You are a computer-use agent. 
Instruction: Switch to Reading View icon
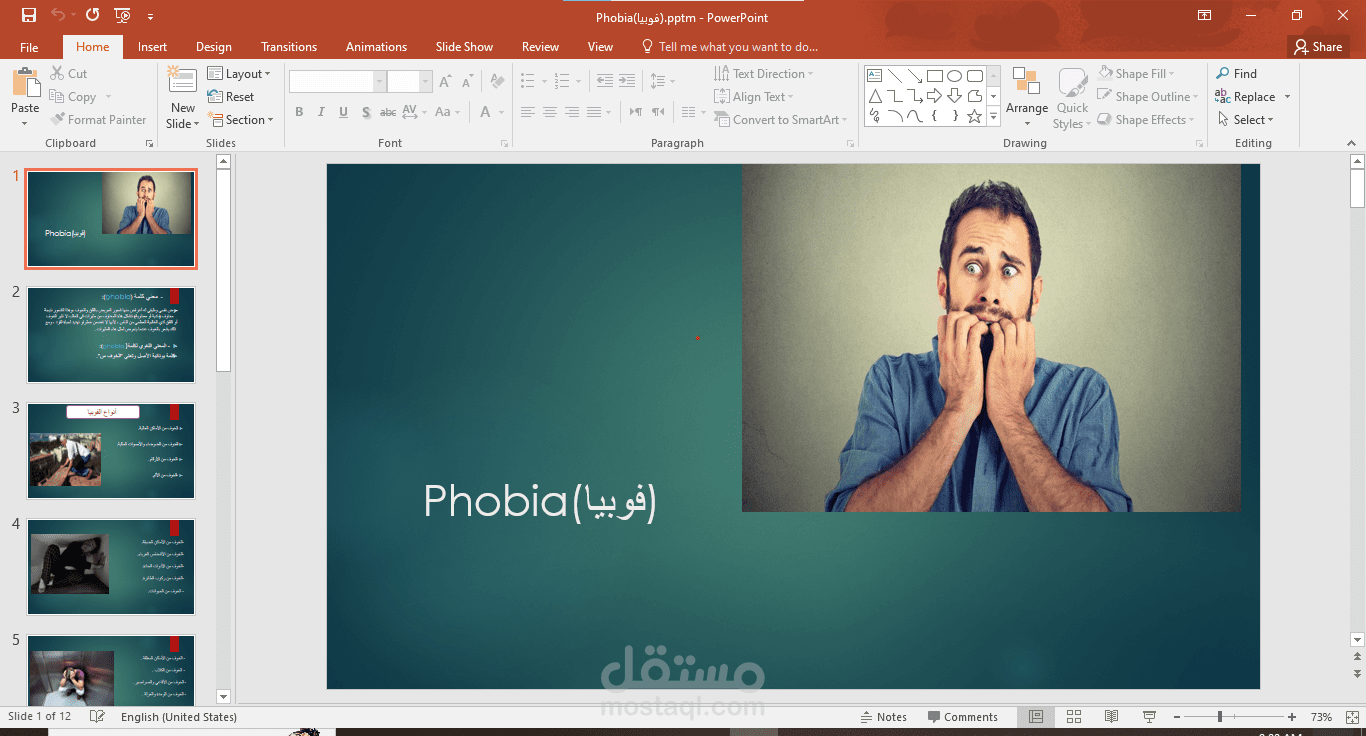[x=1112, y=717]
